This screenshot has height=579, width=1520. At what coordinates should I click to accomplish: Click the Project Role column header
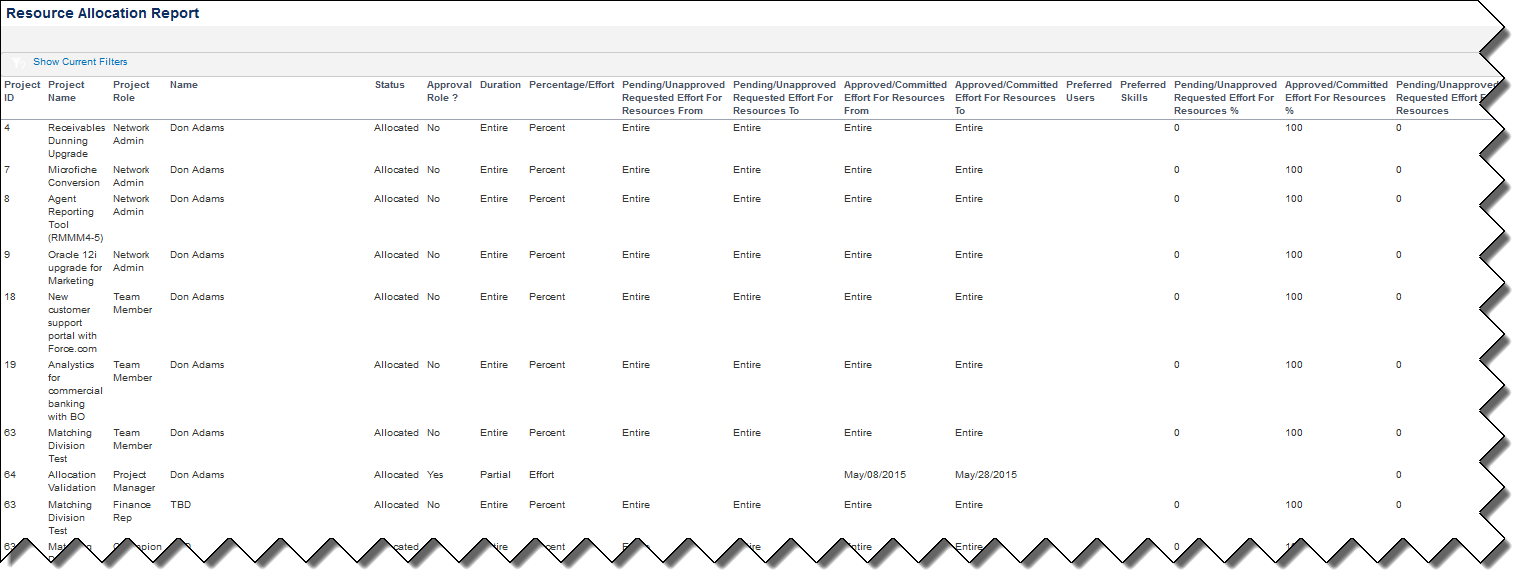pyautogui.click(x=132, y=91)
